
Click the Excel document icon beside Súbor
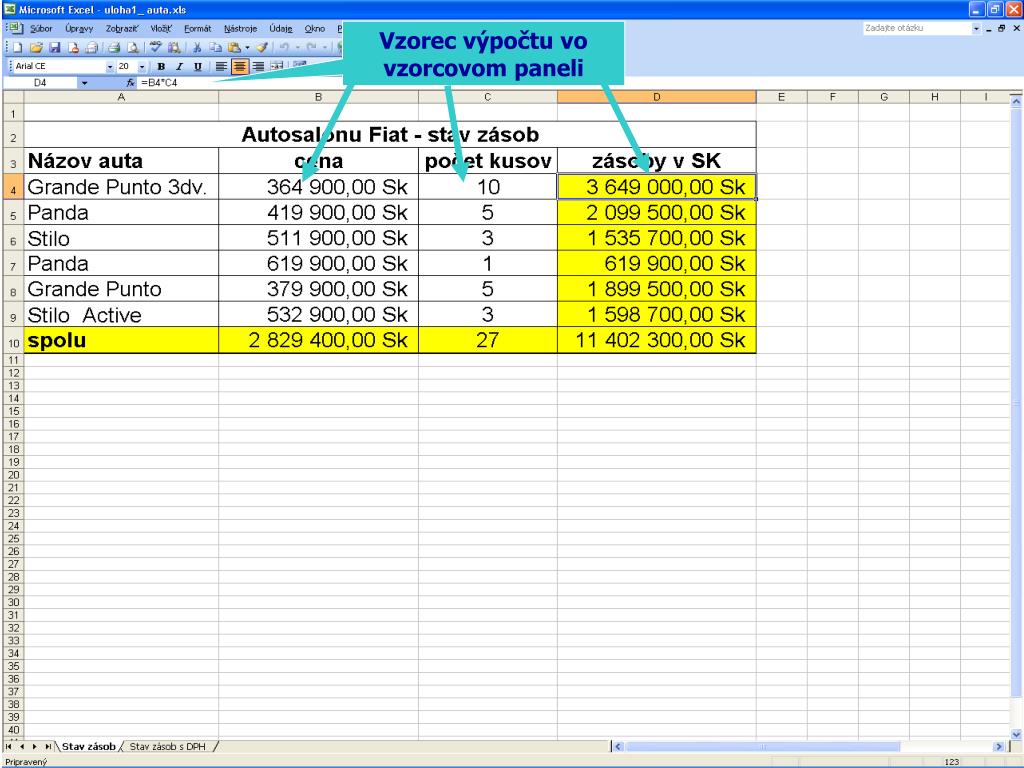(x=15, y=28)
